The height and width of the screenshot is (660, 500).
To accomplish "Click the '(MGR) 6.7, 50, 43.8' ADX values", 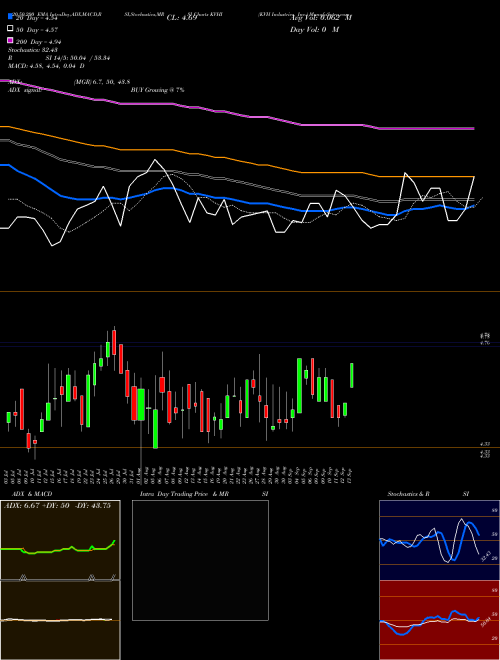I will point(102,82).
